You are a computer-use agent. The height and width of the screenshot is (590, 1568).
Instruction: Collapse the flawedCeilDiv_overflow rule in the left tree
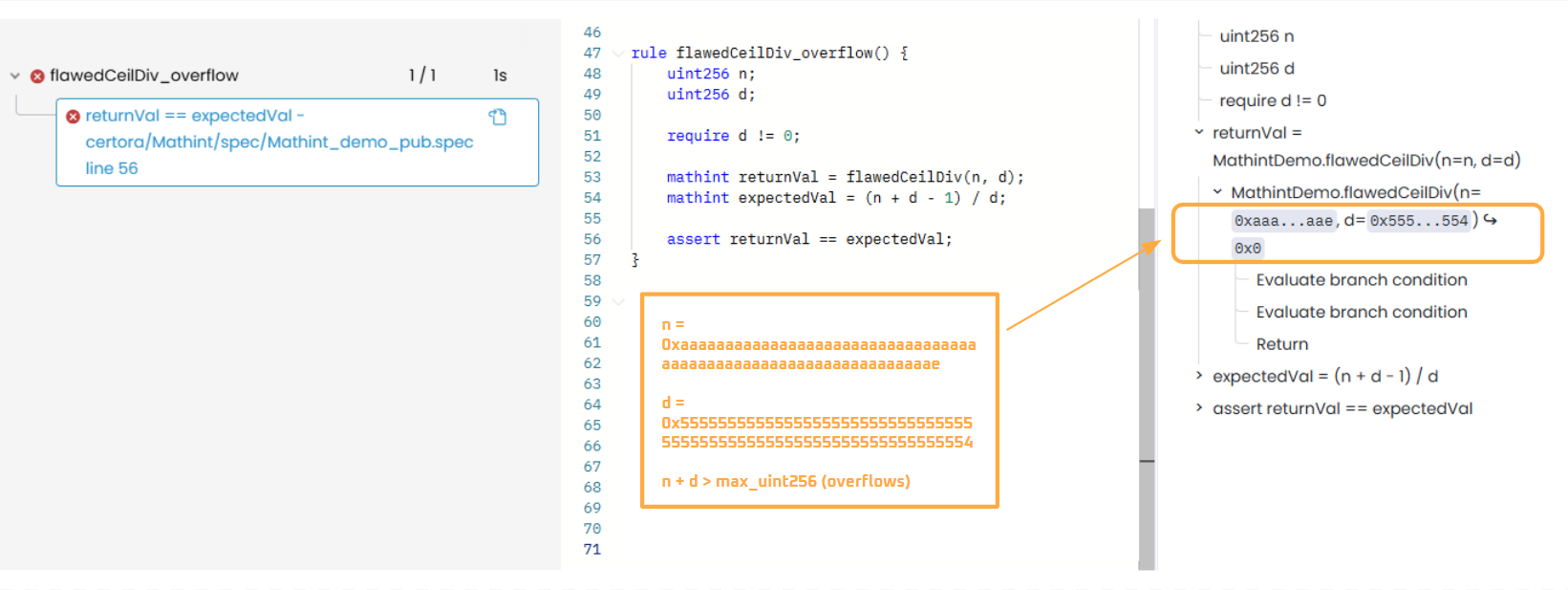point(15,76)
